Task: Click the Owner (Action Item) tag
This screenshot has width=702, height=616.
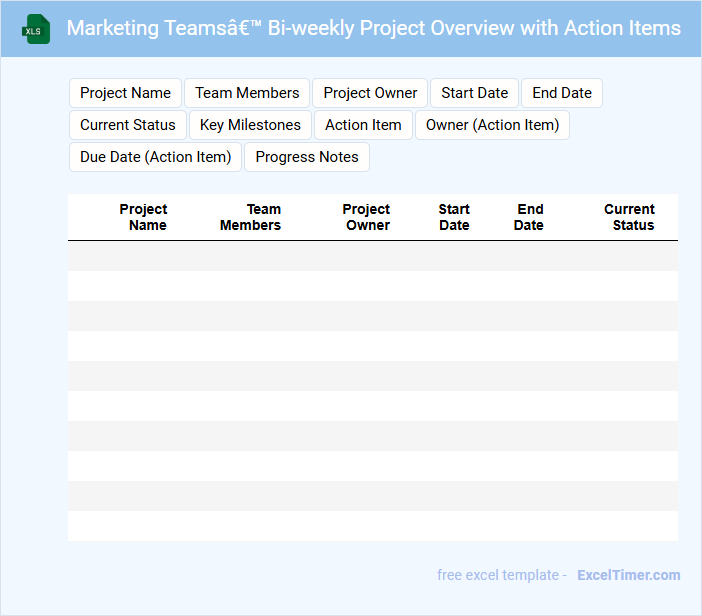Action: (492, 125)
